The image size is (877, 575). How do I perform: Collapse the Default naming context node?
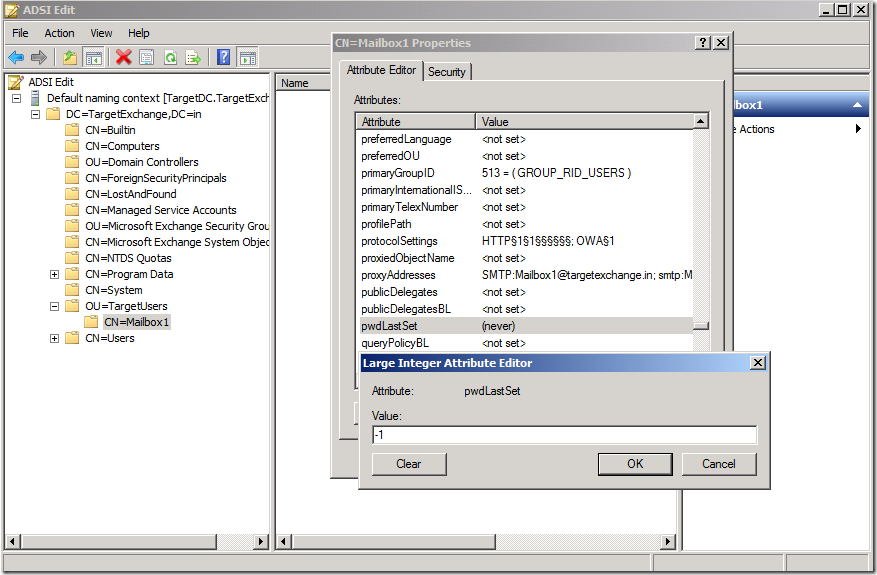click(x=17, y=98)
